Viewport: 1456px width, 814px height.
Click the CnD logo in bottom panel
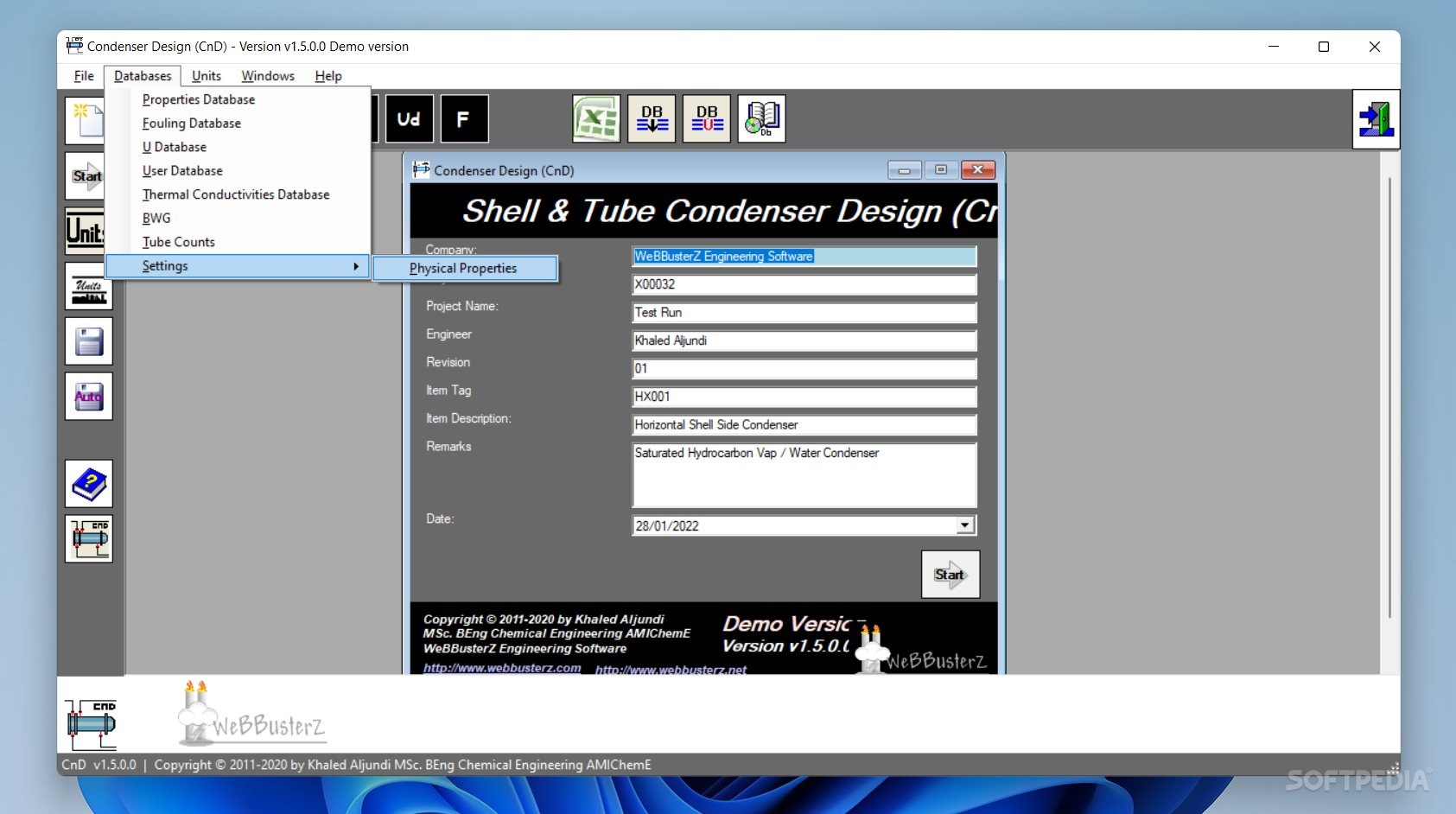(91, 724)
